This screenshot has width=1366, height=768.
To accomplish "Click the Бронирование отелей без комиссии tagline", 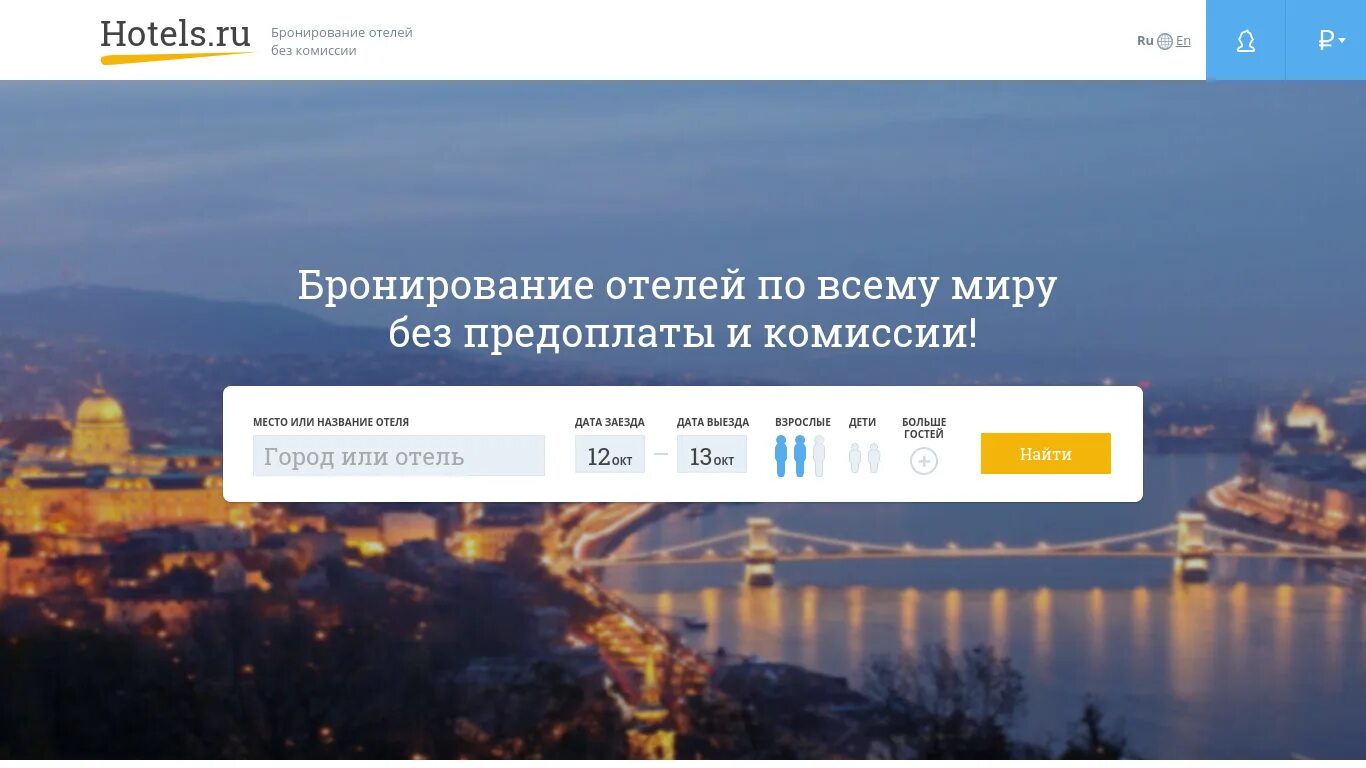I will [x=340, y=41].
